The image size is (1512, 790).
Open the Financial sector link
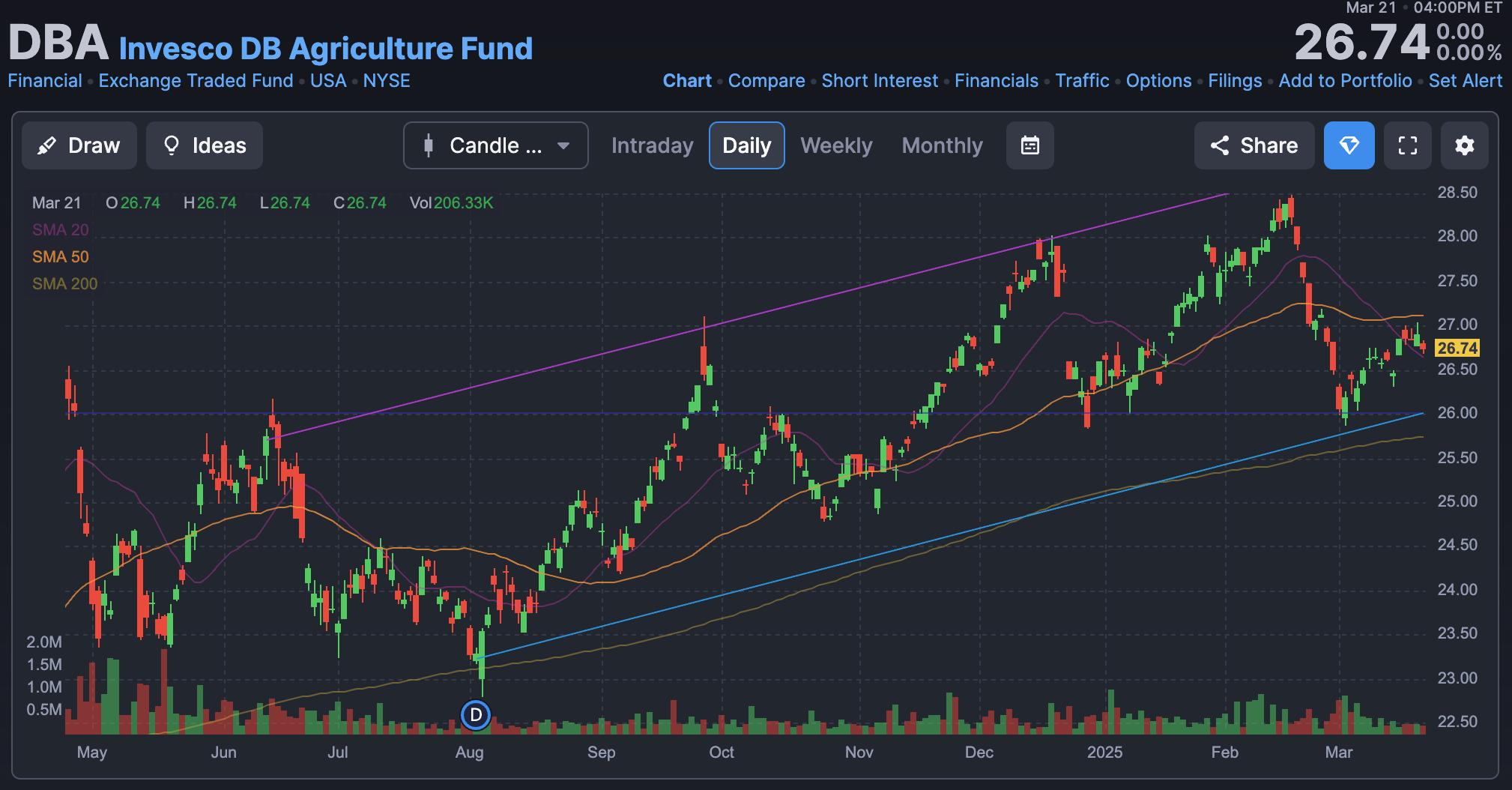point(45,81)
